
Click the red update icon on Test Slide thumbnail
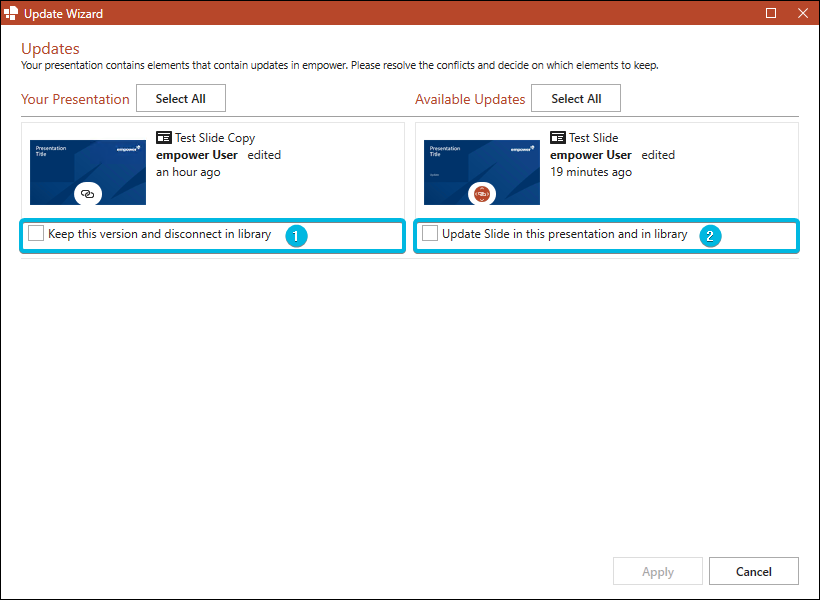[482, 194]
